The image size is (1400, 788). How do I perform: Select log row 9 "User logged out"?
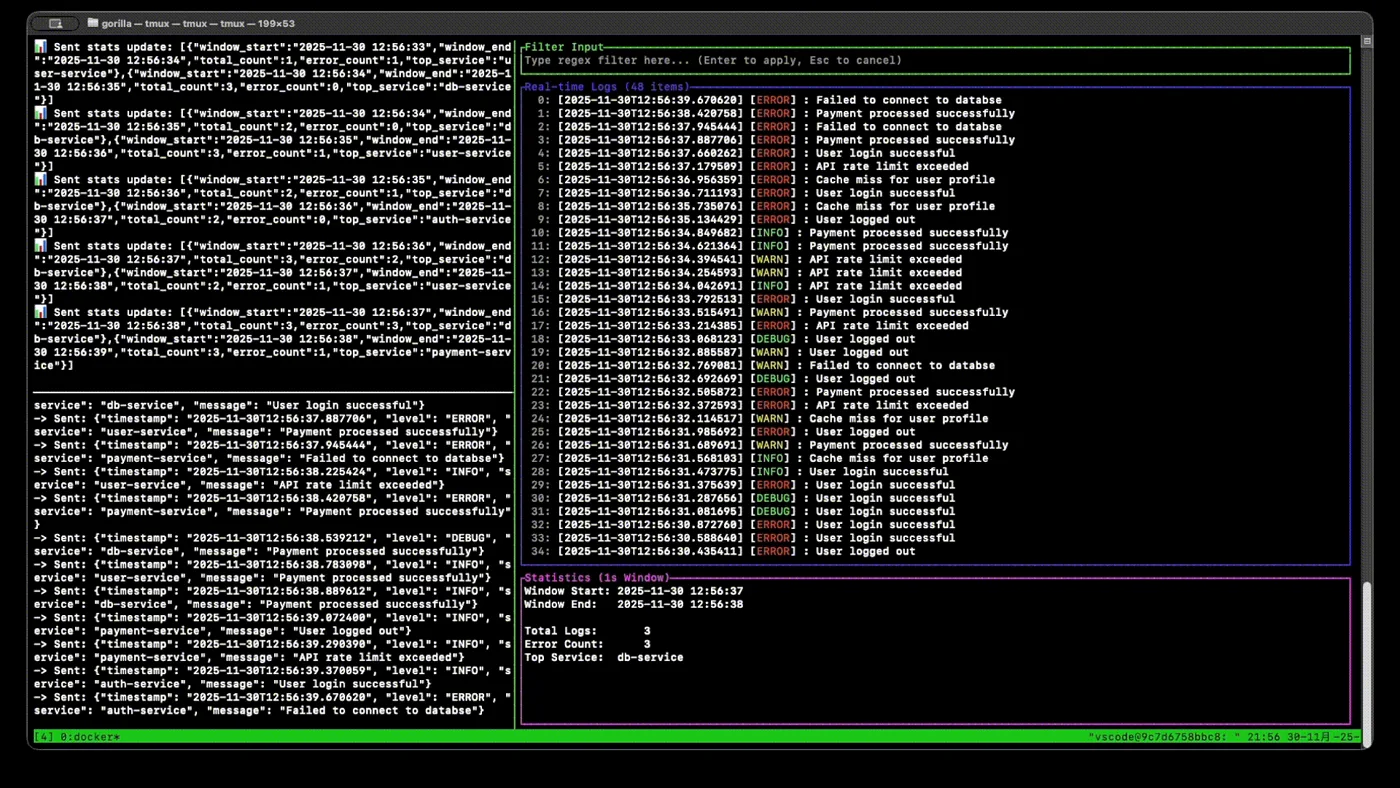(726, 219)
